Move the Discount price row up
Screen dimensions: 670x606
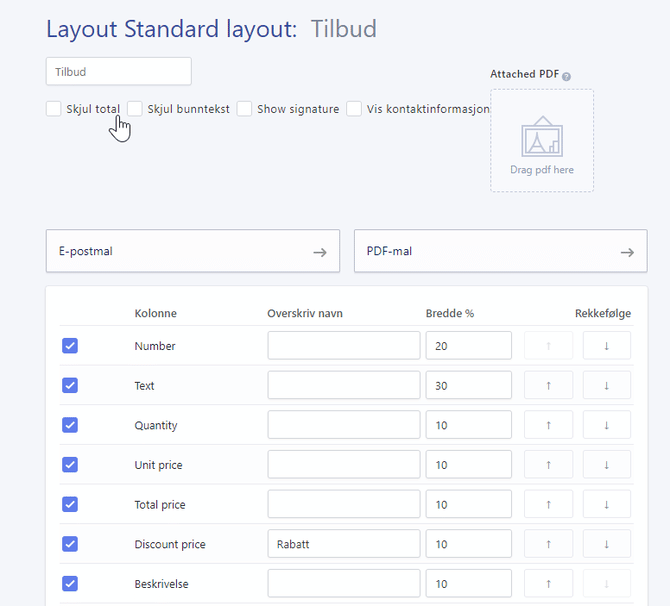[548, 544]
